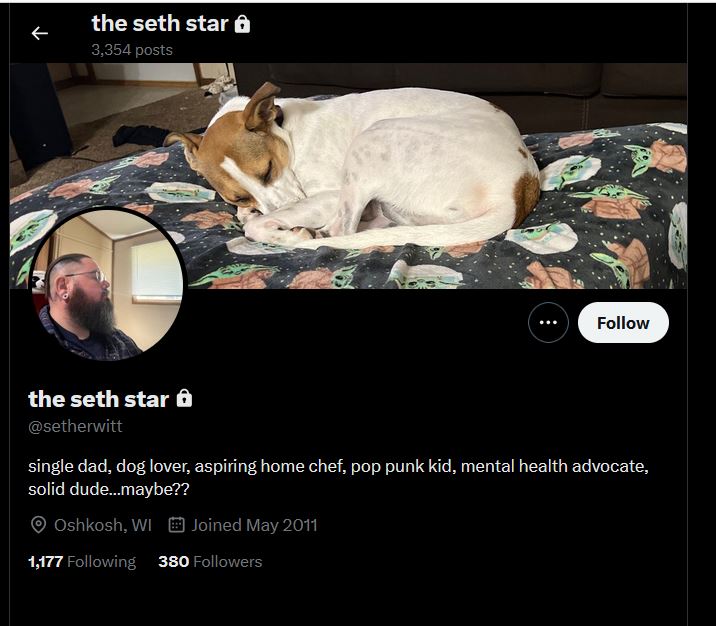Click the 1,177 following number
716x626 pixels.
46,561
